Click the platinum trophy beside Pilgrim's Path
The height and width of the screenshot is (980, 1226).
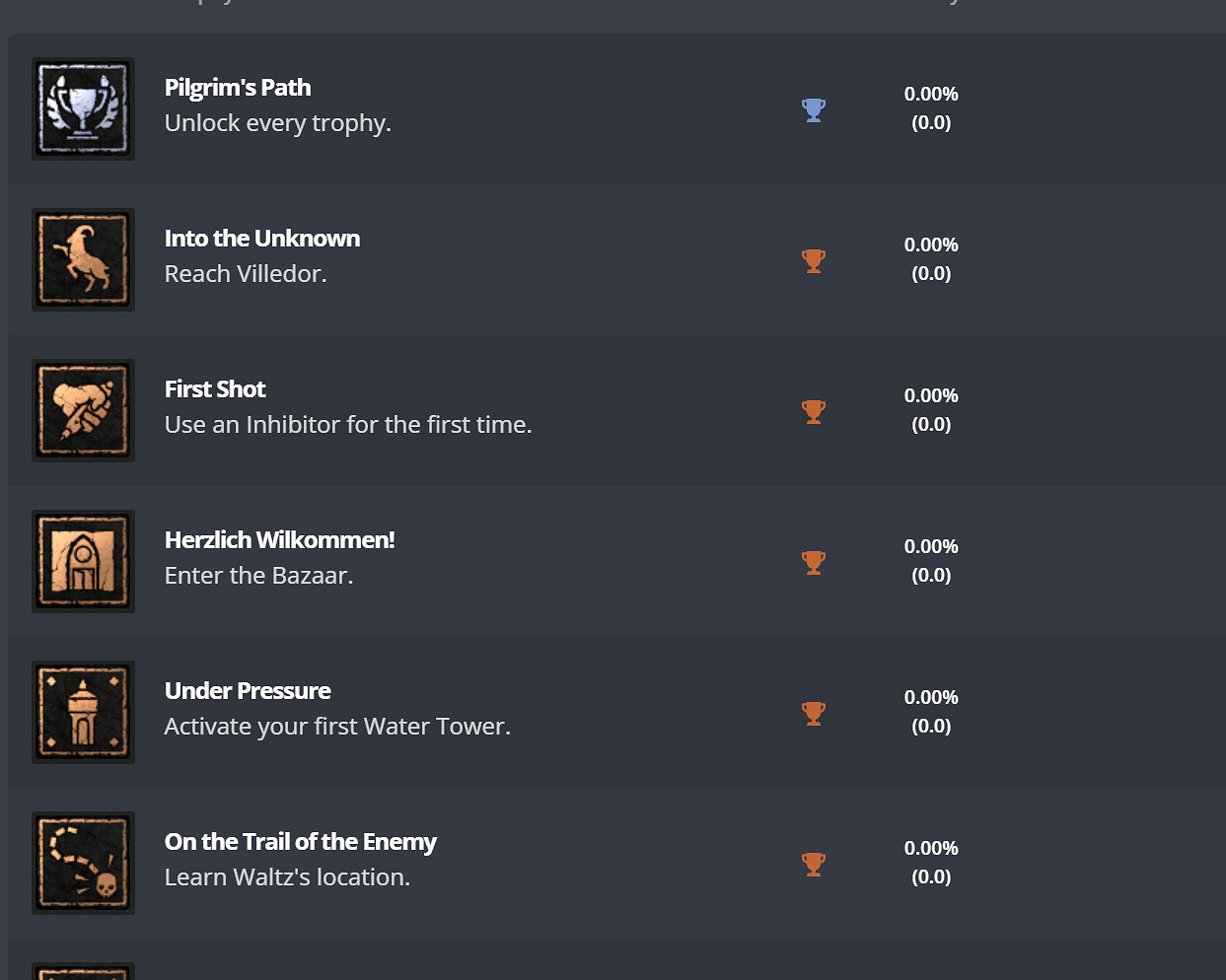(x=814, y=109)
